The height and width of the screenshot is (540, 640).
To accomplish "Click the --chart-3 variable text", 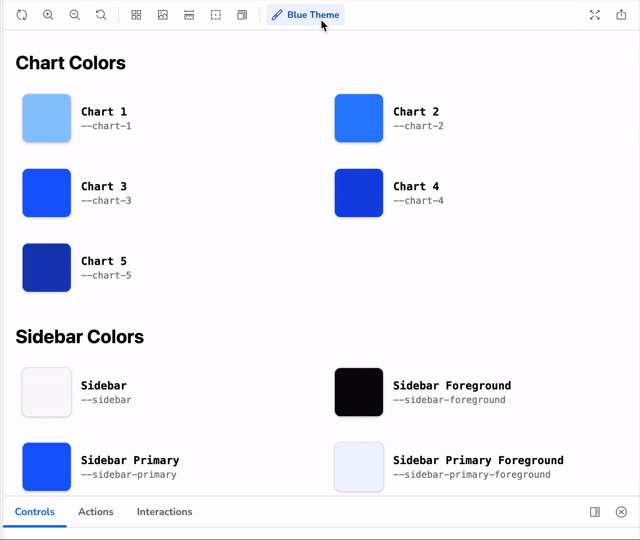I will pos(106,201).
